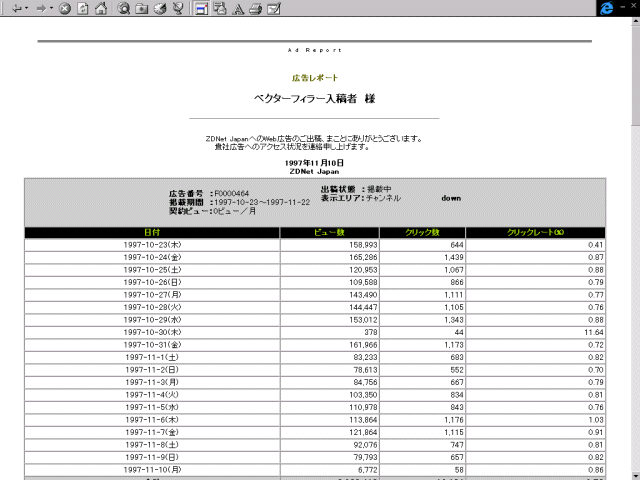Open the Mail icon in toolbar

220,8
